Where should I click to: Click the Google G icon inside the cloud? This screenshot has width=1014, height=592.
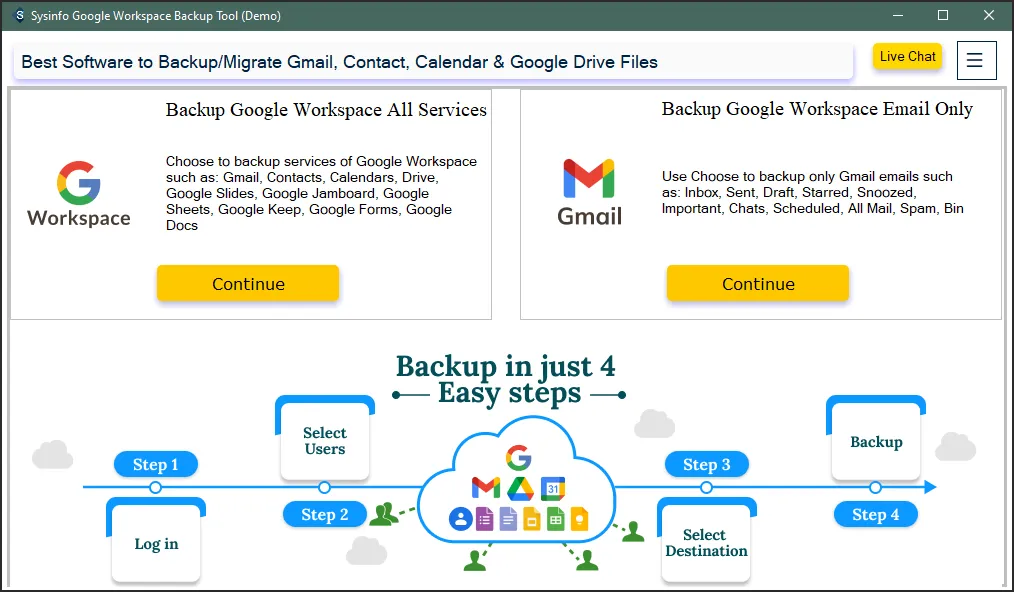518,457
